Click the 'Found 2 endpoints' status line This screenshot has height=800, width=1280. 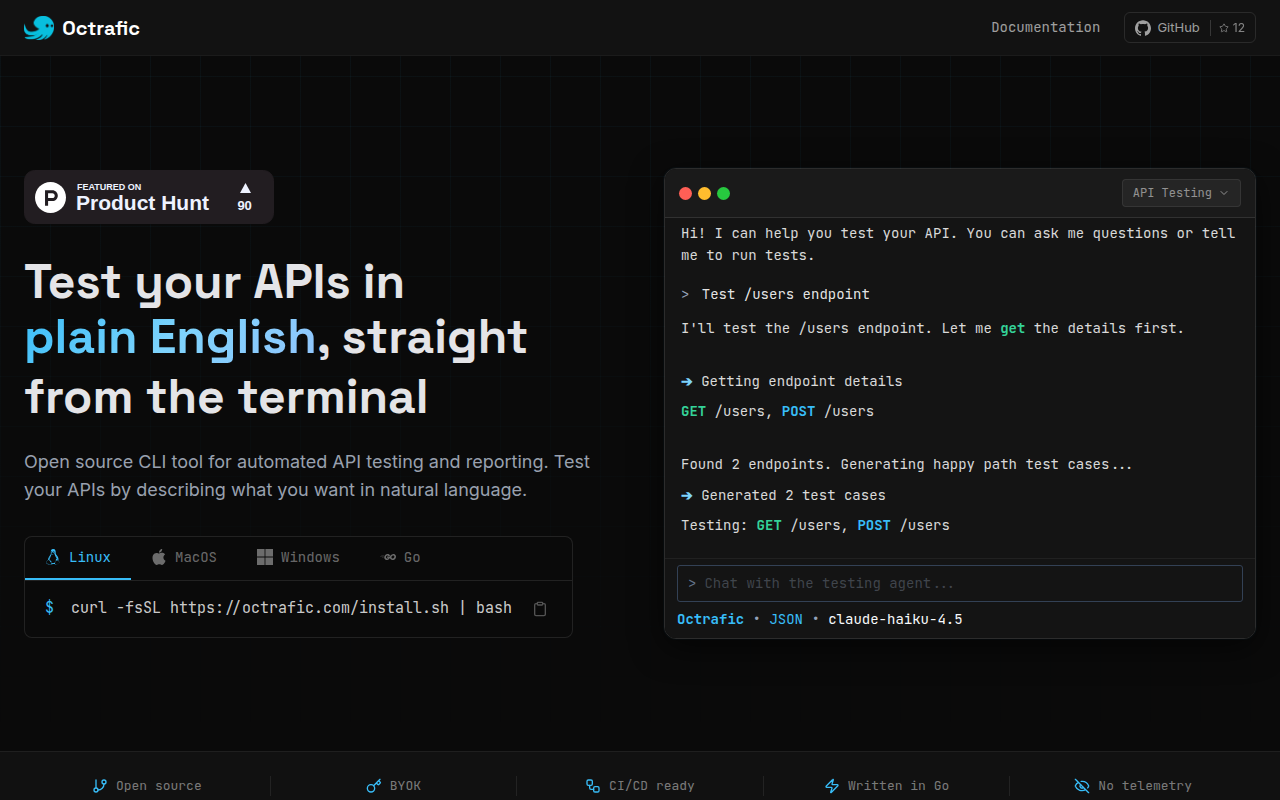907,464
